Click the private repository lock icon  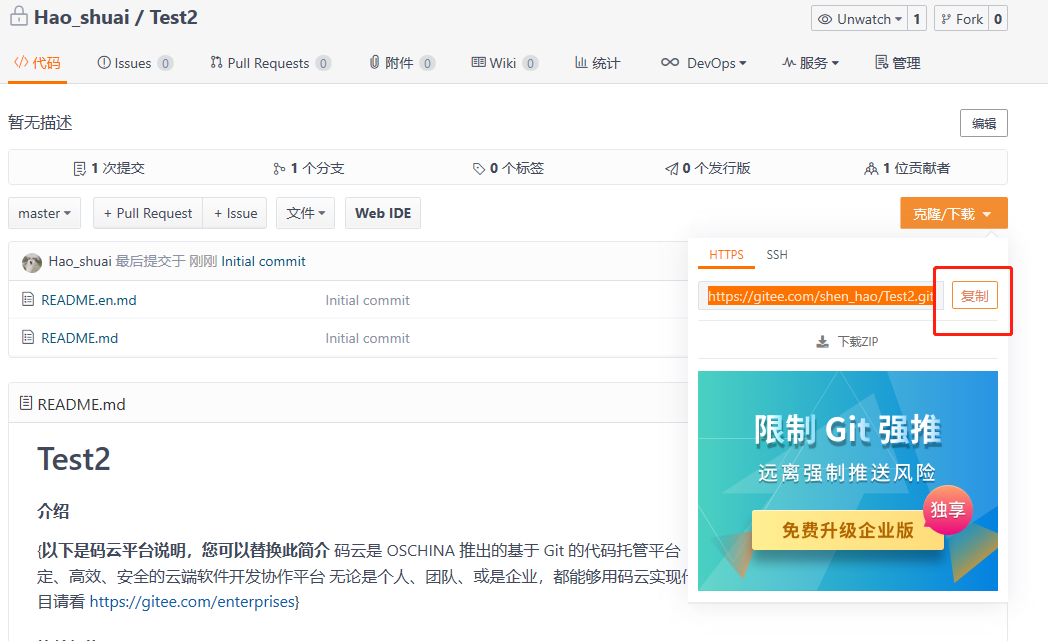pos(19,16)
